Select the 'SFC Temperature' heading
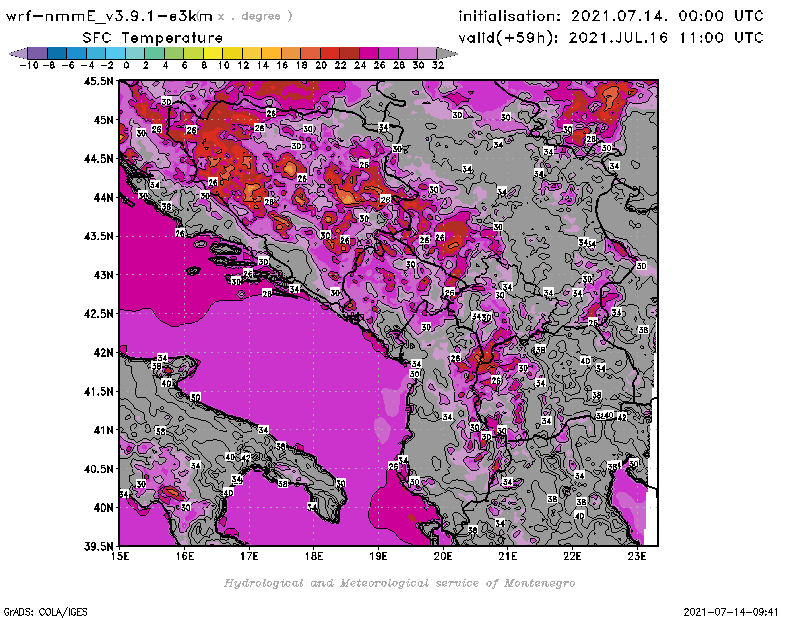Viewport: 800px width, 618px height. tap(153, 38)
